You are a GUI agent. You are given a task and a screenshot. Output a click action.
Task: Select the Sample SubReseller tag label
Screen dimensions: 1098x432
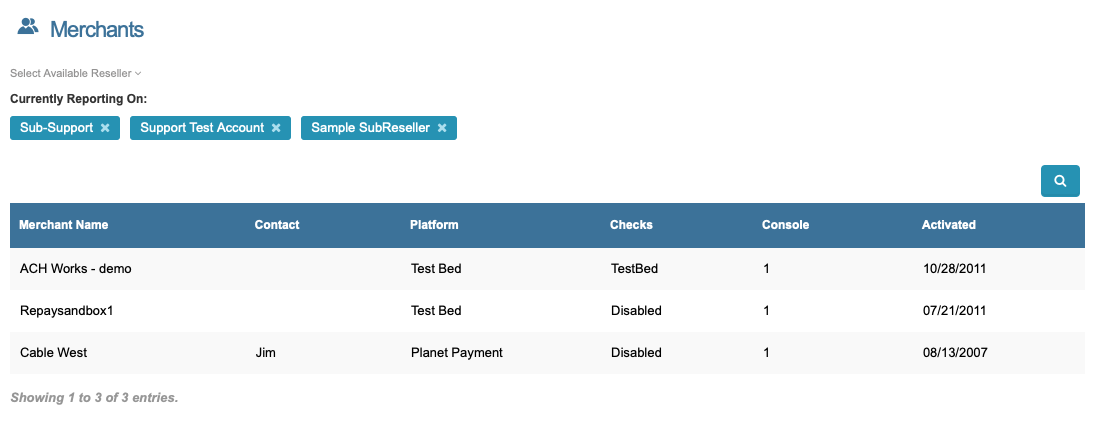[370, 128]
